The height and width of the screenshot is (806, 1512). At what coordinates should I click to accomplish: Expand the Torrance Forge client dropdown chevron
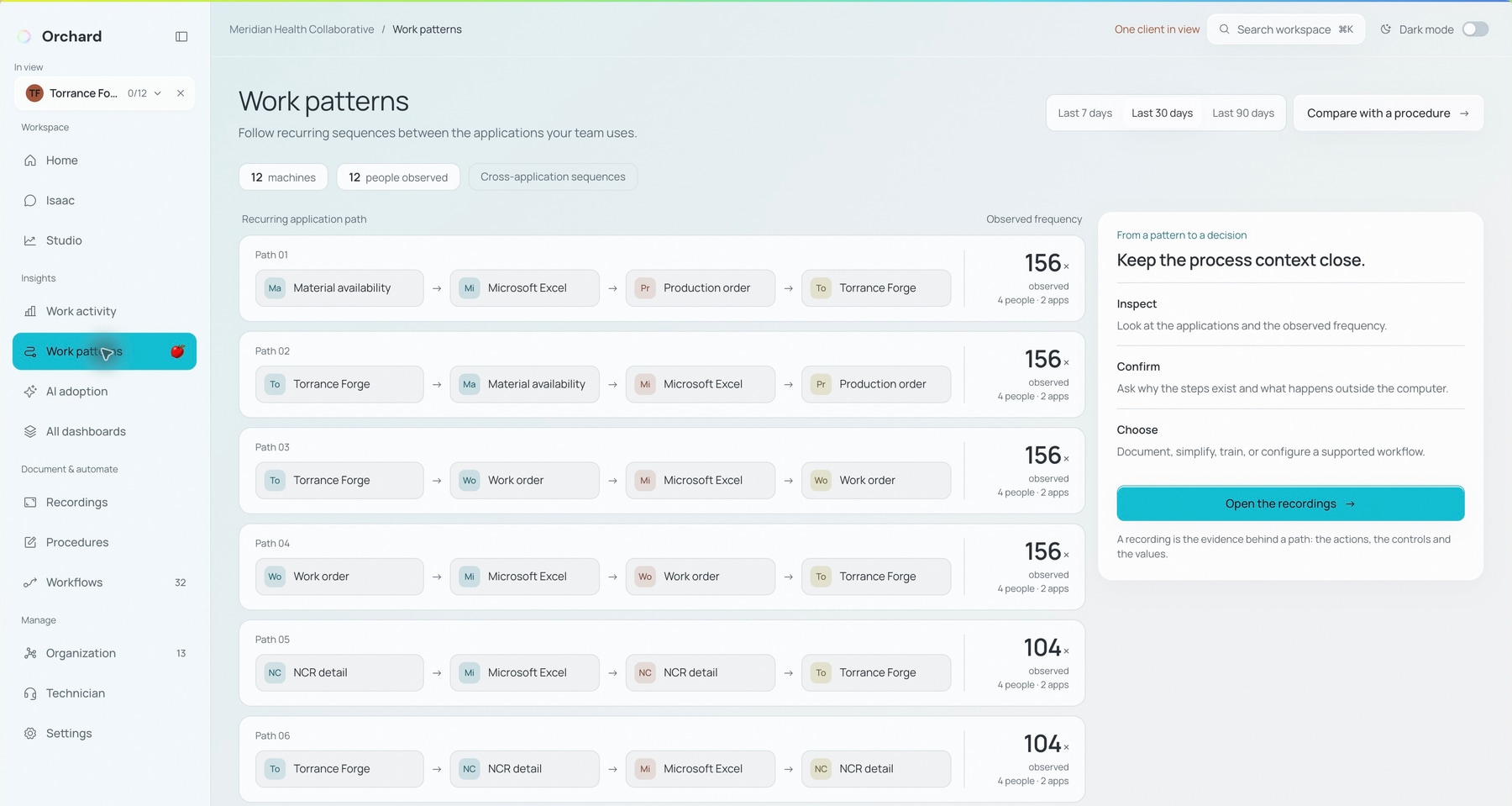pos(157,93)
